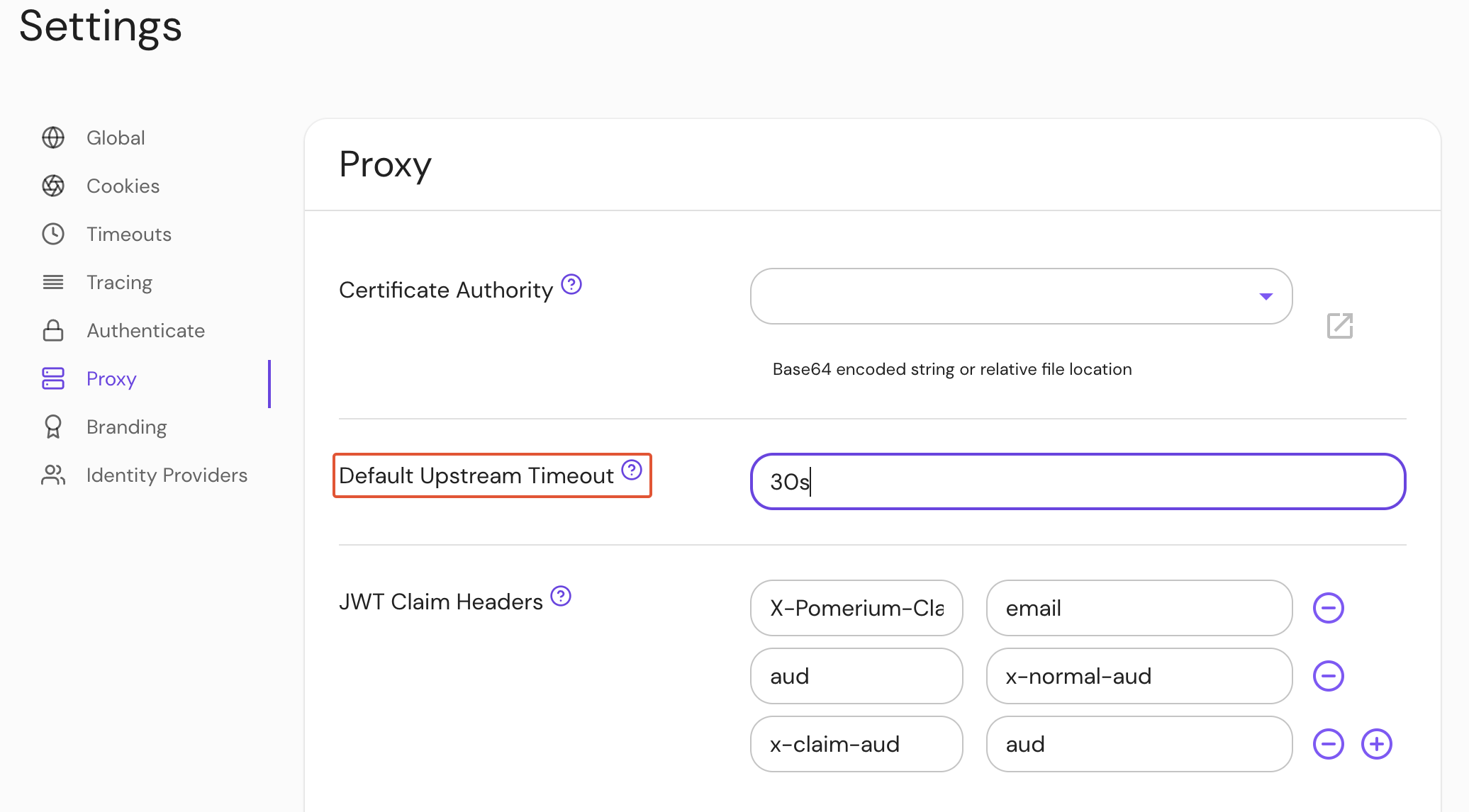Click the X-Pomerium-Claim header name field
Viewport: 1469px width, 812px height.
point(856,608)
